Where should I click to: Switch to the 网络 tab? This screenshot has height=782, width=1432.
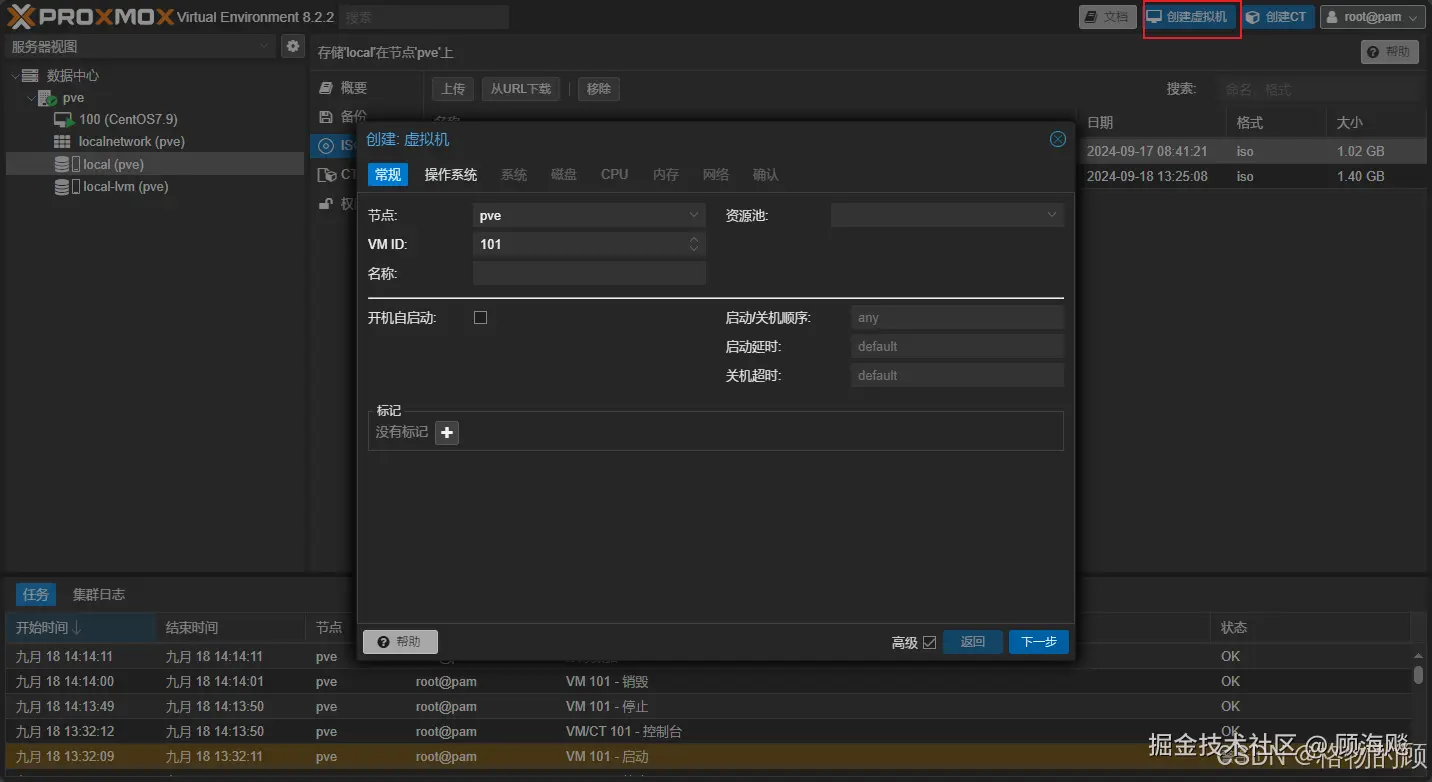click(x=716, y=174)
